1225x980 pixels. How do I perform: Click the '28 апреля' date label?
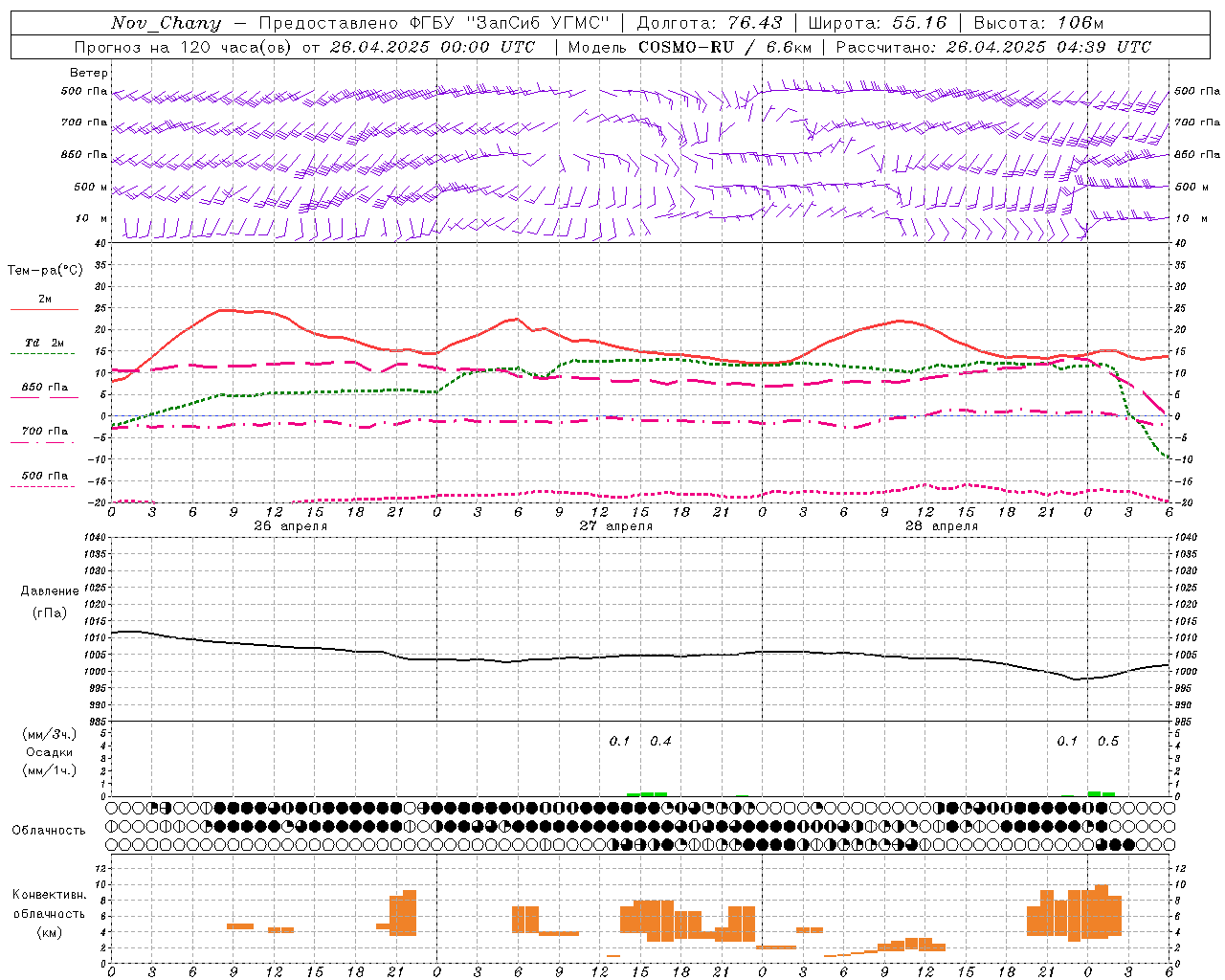pyautogui.click(x=942, y=526)
